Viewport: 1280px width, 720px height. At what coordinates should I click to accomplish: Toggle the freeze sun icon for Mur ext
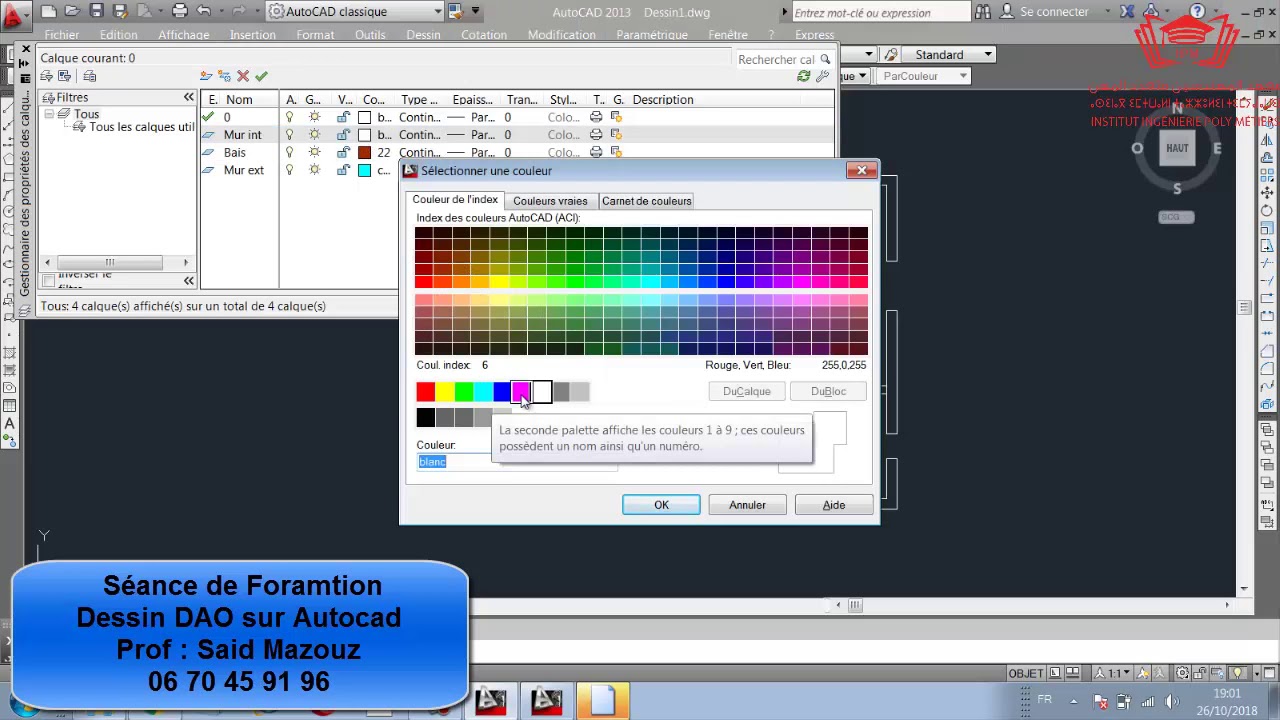[x=314, y=171]
